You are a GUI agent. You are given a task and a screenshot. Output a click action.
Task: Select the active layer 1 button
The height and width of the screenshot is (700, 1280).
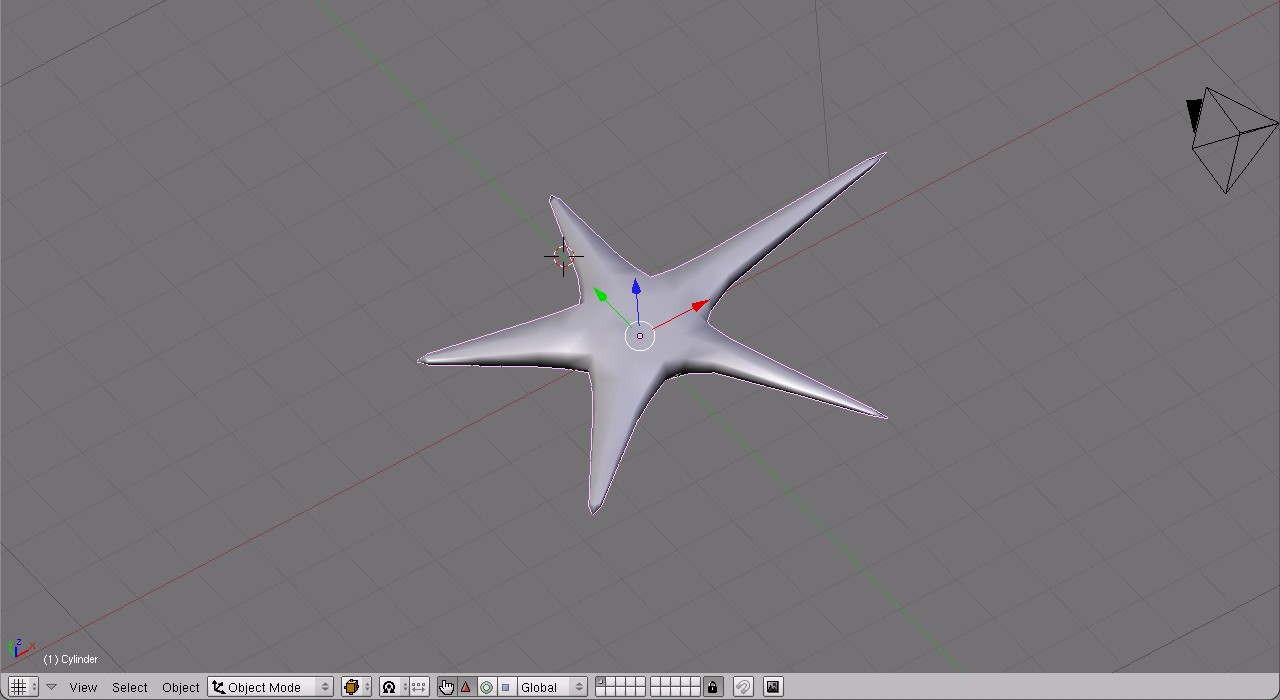pyautogui.click(x=600, y=682)
